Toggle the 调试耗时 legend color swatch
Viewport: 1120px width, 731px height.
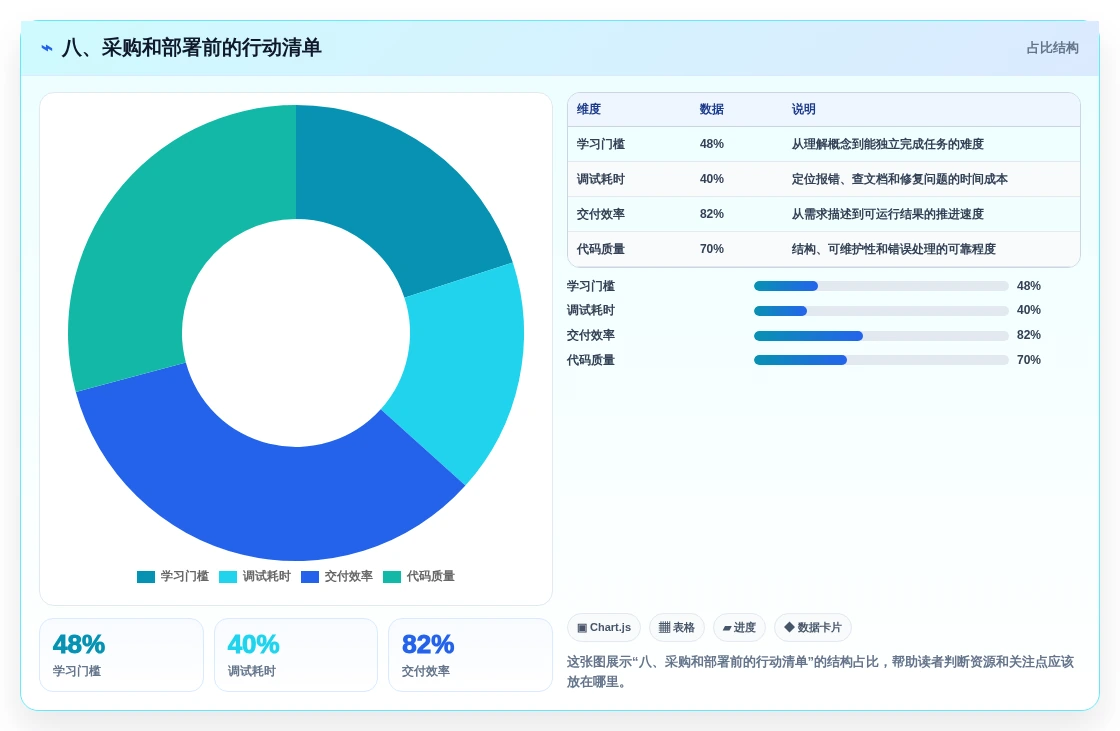(228, 577)
